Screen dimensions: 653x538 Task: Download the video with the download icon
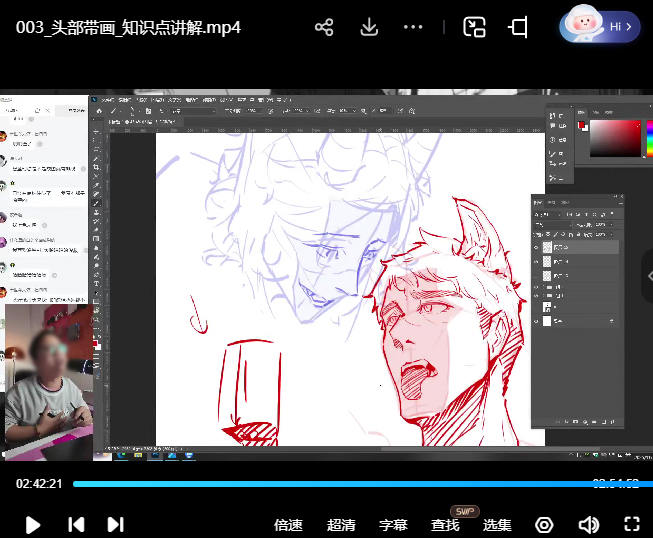(x=369, y=27)
